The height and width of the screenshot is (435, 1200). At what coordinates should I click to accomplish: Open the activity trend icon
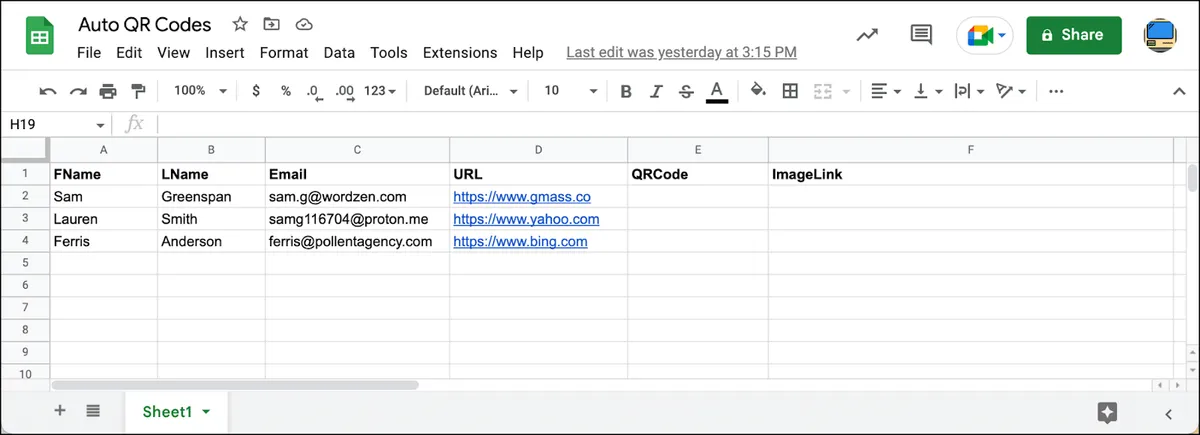[868, 35]
